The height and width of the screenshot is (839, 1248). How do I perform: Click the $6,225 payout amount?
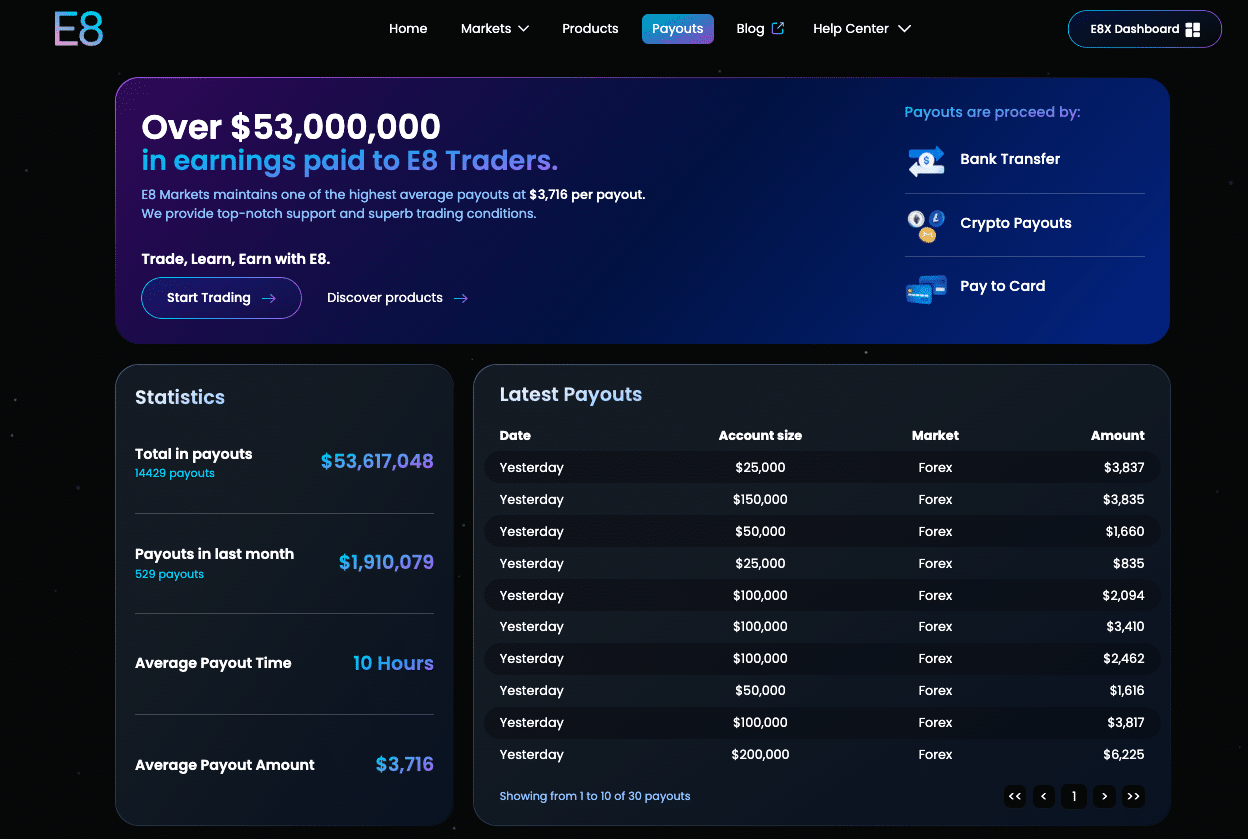1124,755
